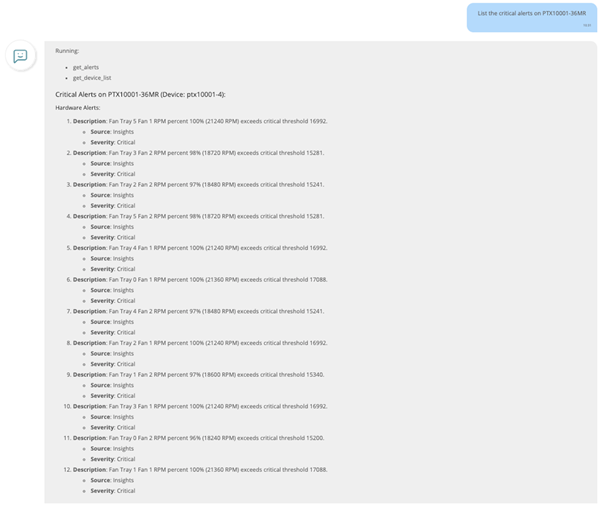Image resolution: width=600 pixels, height=507 pixels.
Task: Select the Critical Alerts on PTX10001-36MR heading
Action: 140,95
